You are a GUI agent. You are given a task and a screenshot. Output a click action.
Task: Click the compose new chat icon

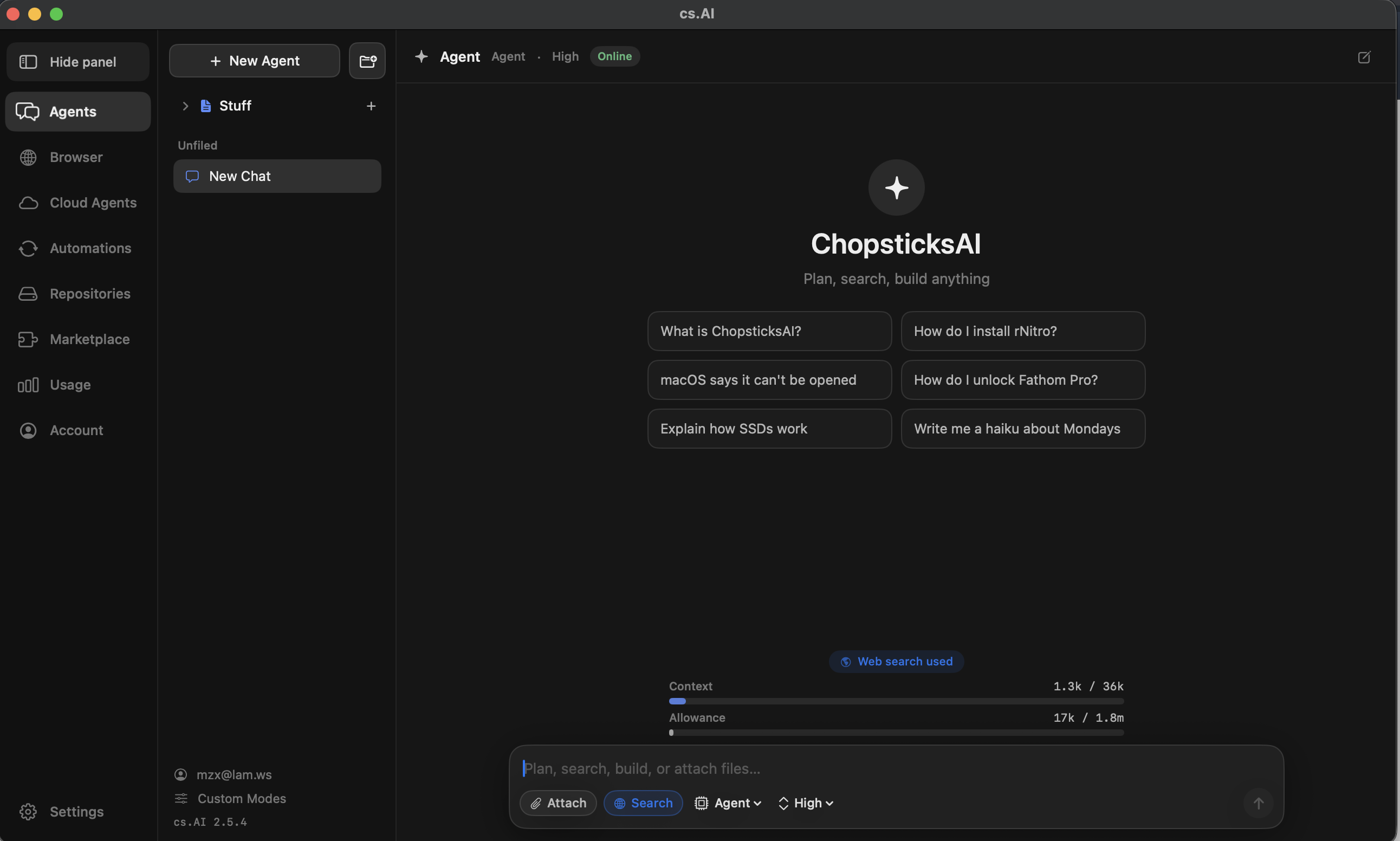pos(1364,57)
